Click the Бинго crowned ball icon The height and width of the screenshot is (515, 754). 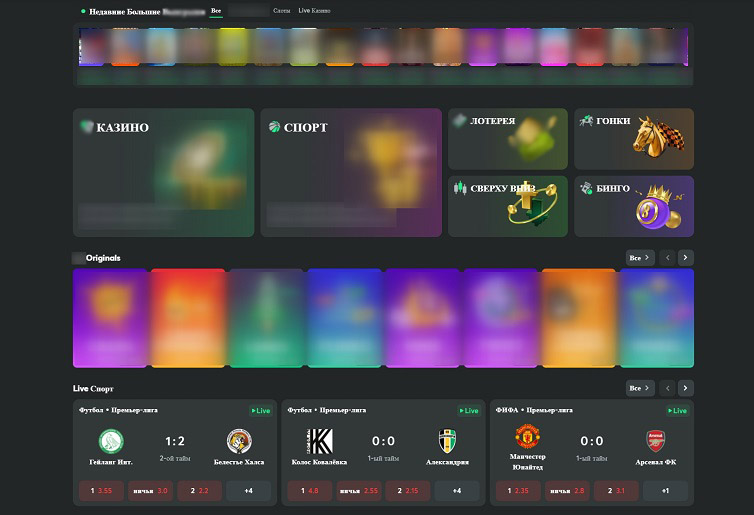tap(655, 208)
